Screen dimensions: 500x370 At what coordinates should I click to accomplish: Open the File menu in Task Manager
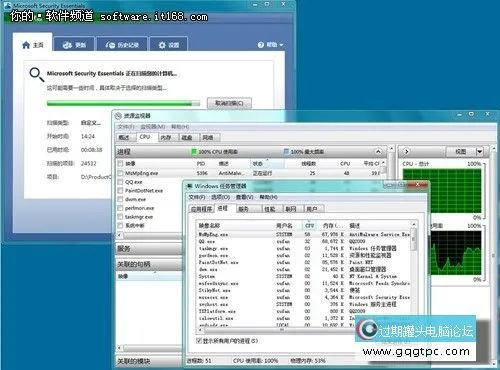[x=197, y=197]
